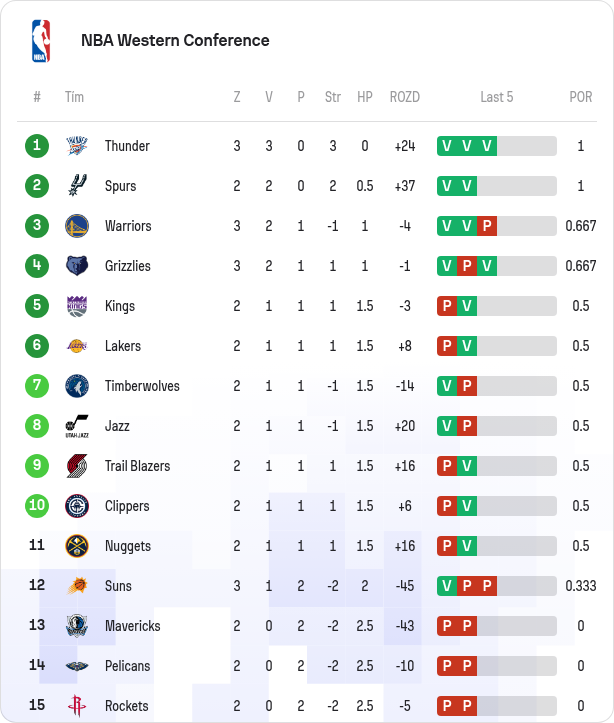Screen dimensions: 614x723
Task: Sort by the POR column header
Action: coord(581,97)
